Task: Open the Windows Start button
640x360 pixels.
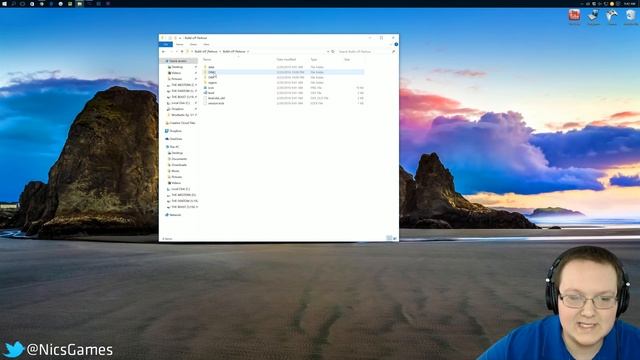Action: 4,4
